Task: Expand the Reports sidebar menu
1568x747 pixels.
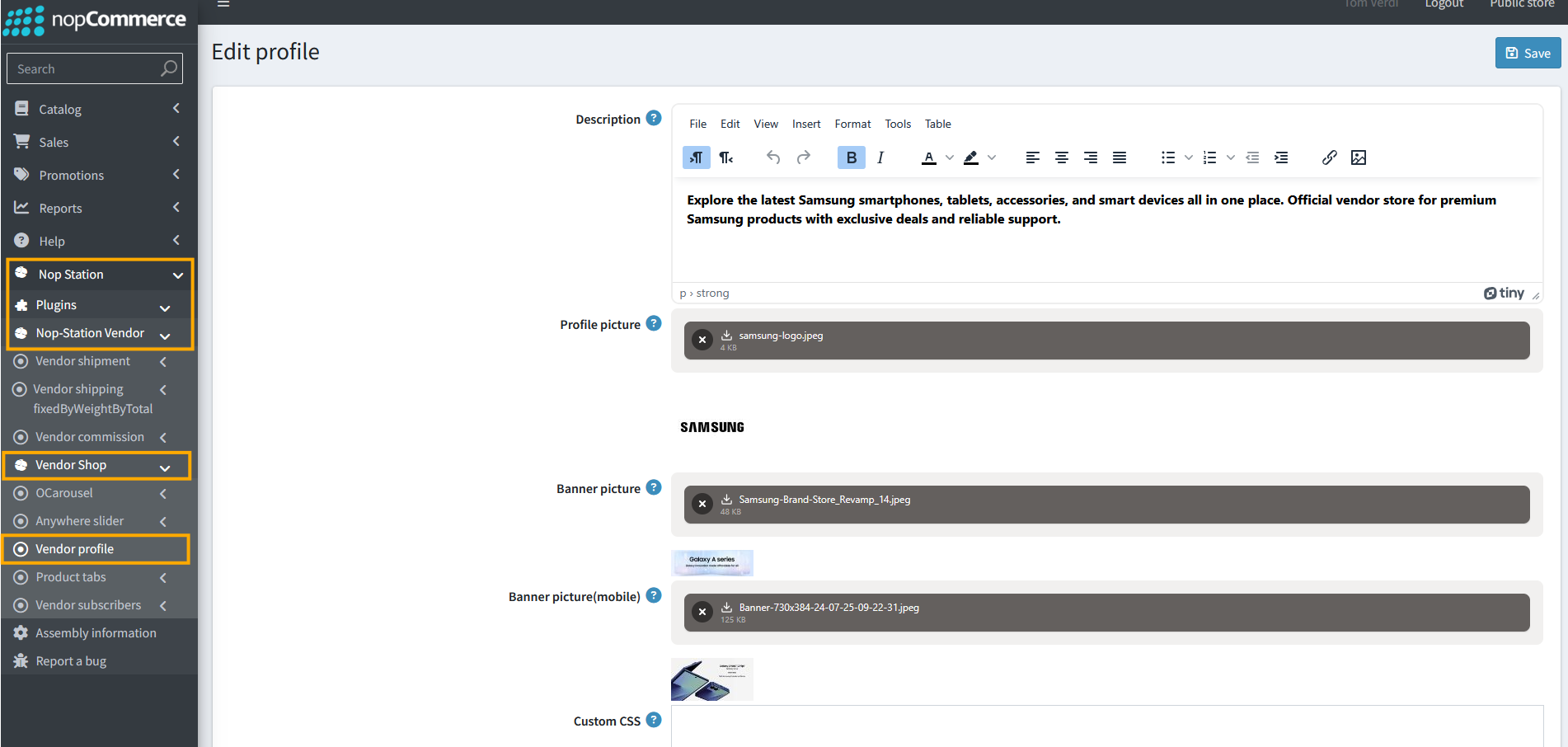Action: point(98,208)
